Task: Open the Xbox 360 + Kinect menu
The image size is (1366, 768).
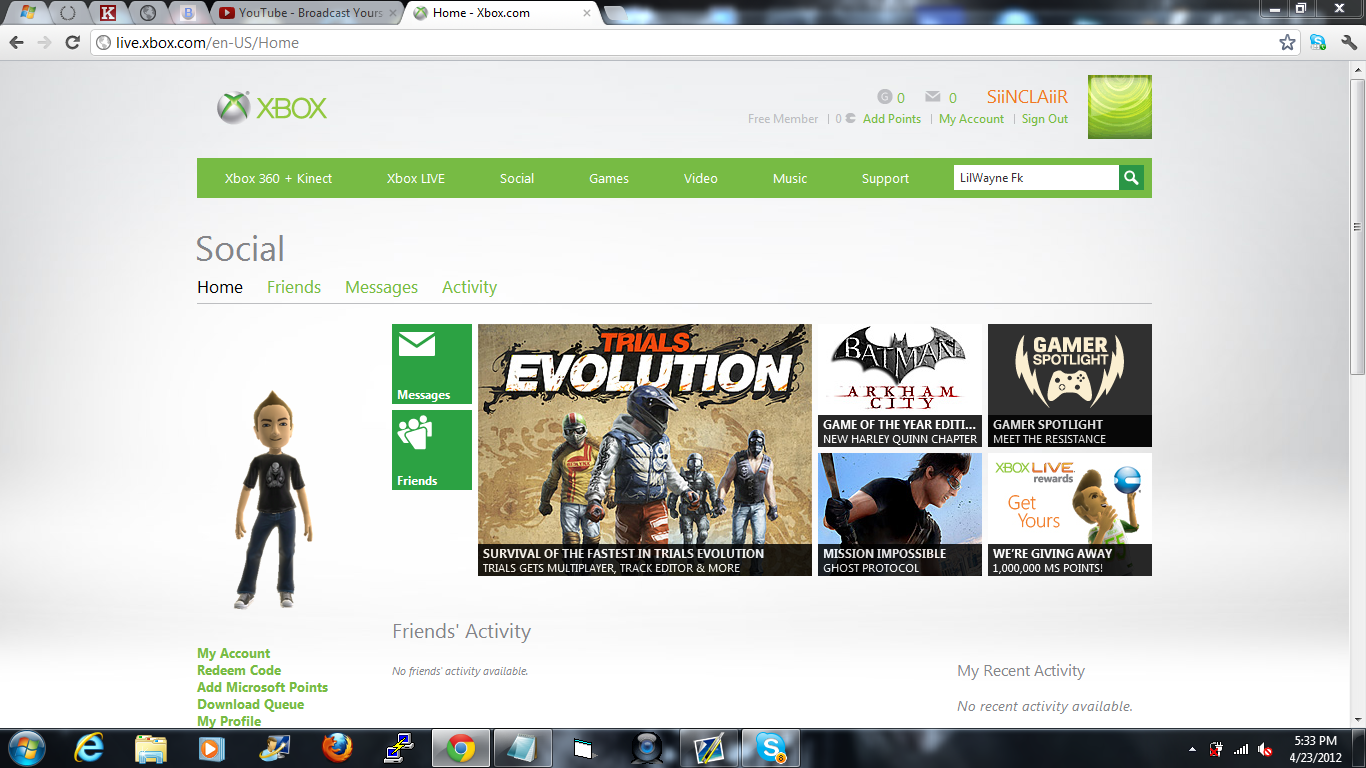Action: [x=278, y=178]
